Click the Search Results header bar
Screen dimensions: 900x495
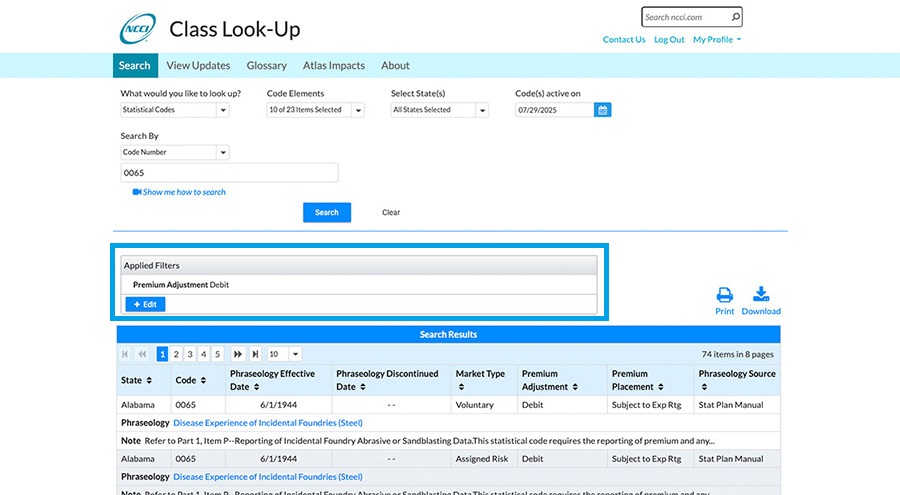448,334
